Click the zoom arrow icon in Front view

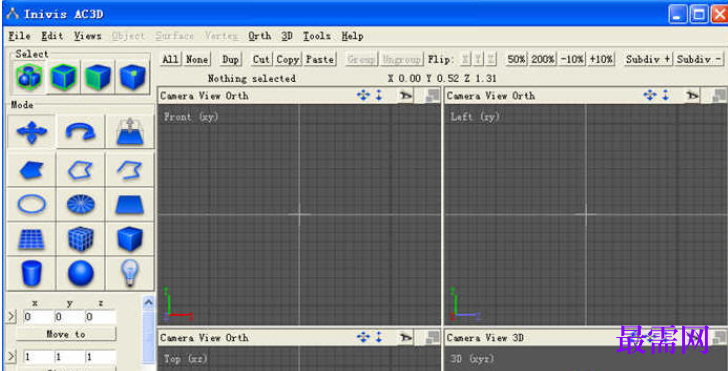click(x=379, y=96)
